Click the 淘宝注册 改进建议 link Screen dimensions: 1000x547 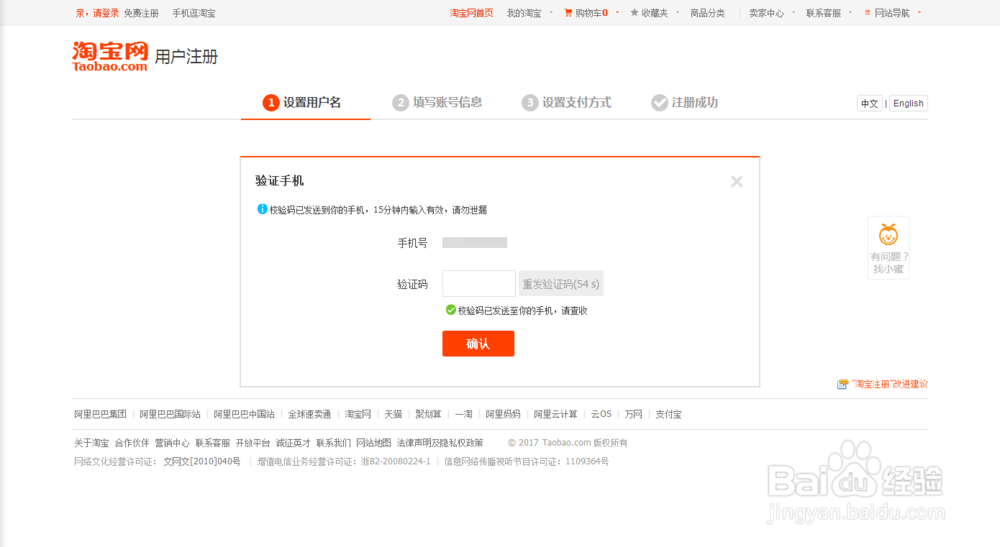pyautogui.click(x=890, y=384)
